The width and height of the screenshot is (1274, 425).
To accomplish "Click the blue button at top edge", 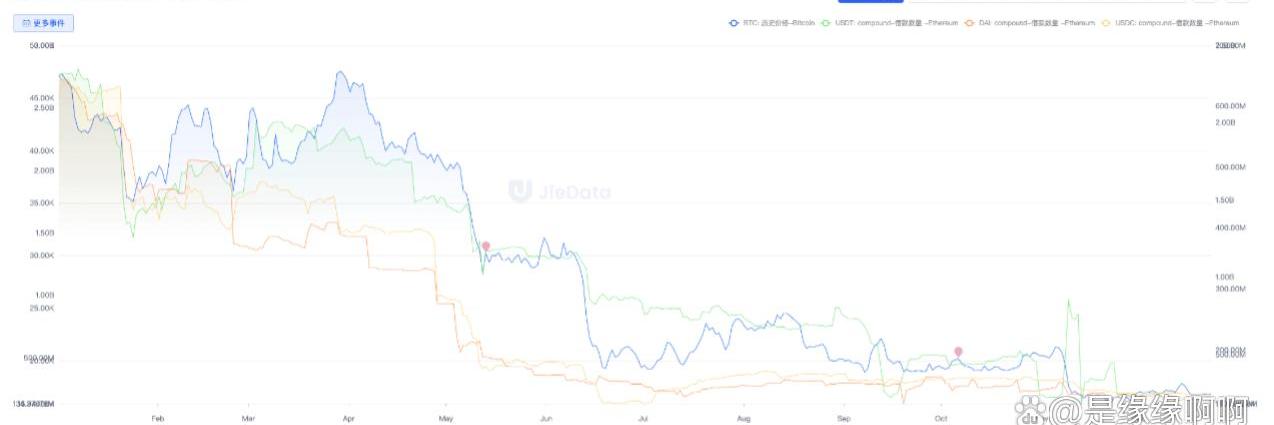I will pos(870,2).
